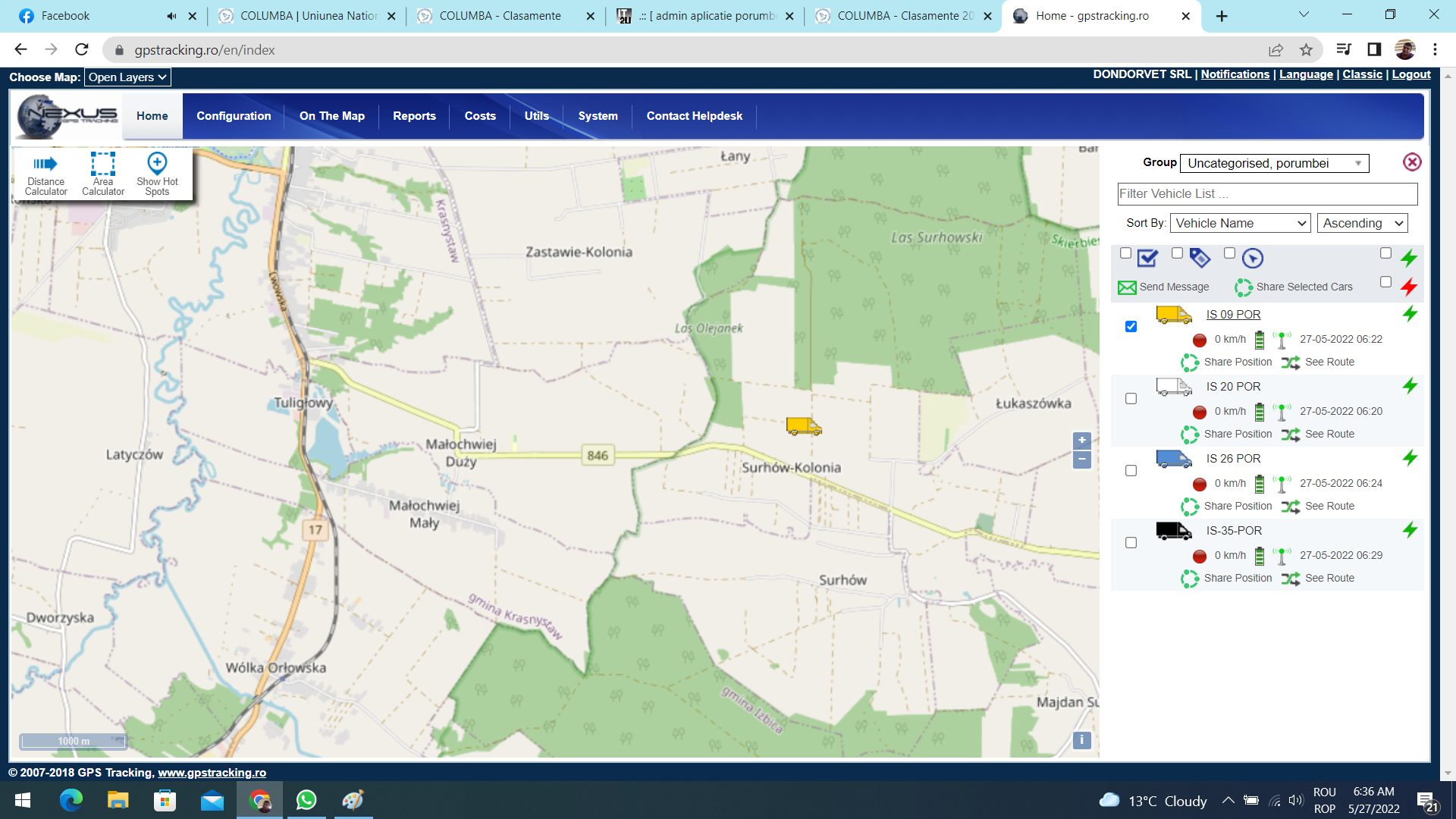Open the Choose Map layers dropdown
Screen dimensions: 1456x819
pyautogui.click(x=127, y=77)
